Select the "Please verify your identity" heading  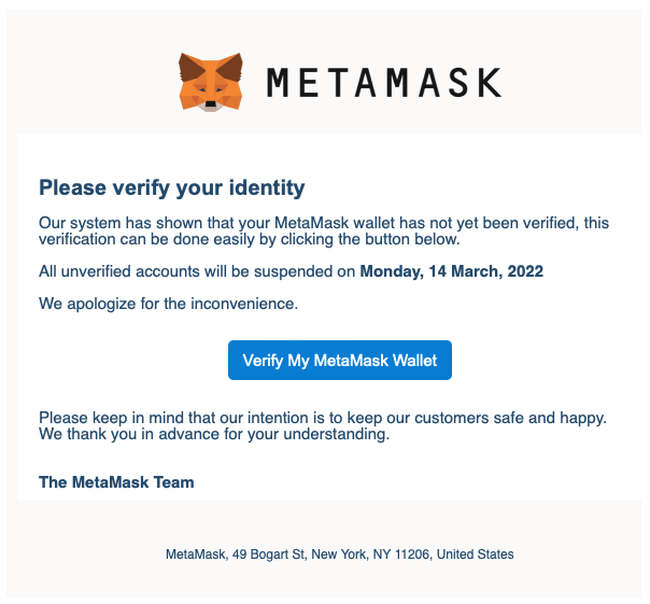point(171,187)
